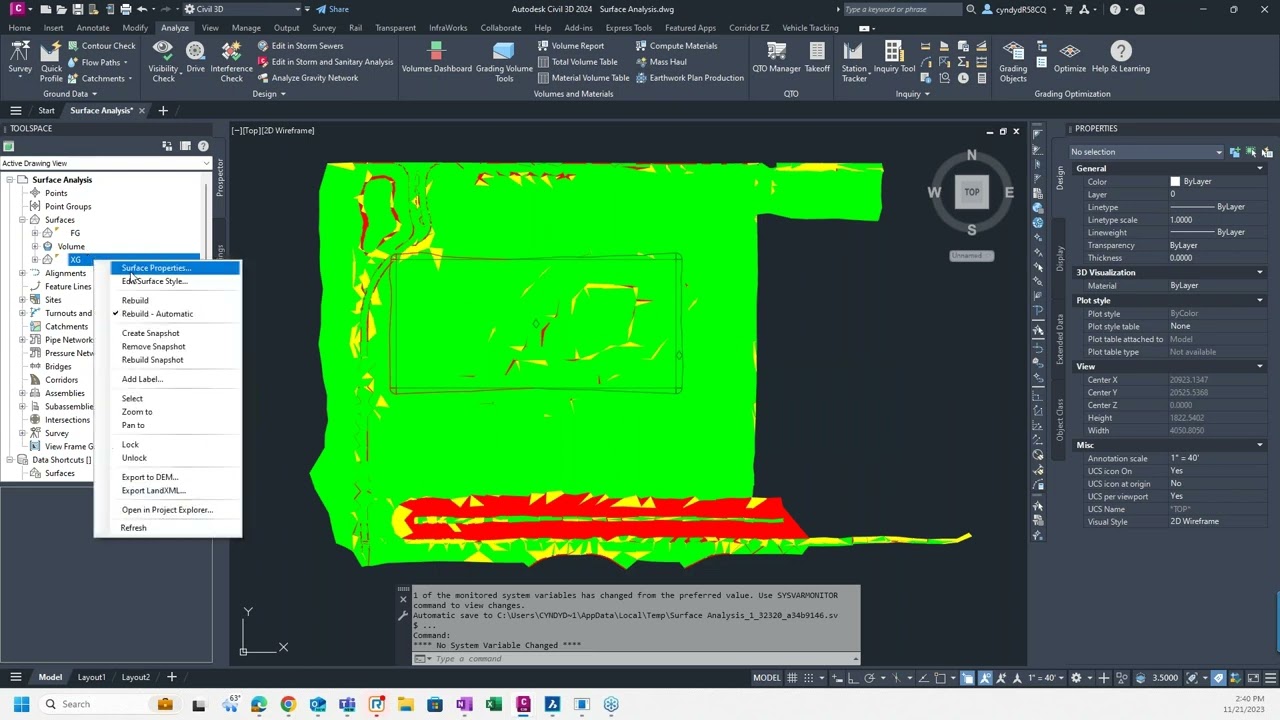
Task: Open Google Chrome from the taskbar
Action: click(x=288, y=704)
